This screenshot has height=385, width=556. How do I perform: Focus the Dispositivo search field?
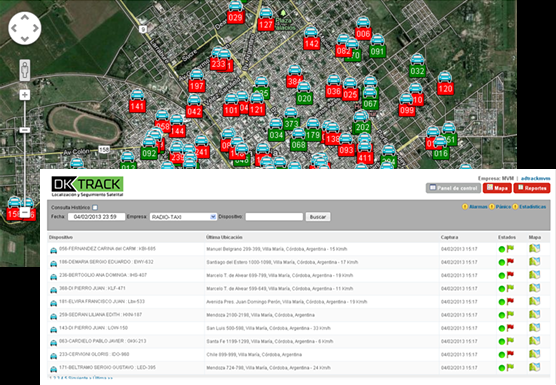pyautogui.click(x=274, y=217)
